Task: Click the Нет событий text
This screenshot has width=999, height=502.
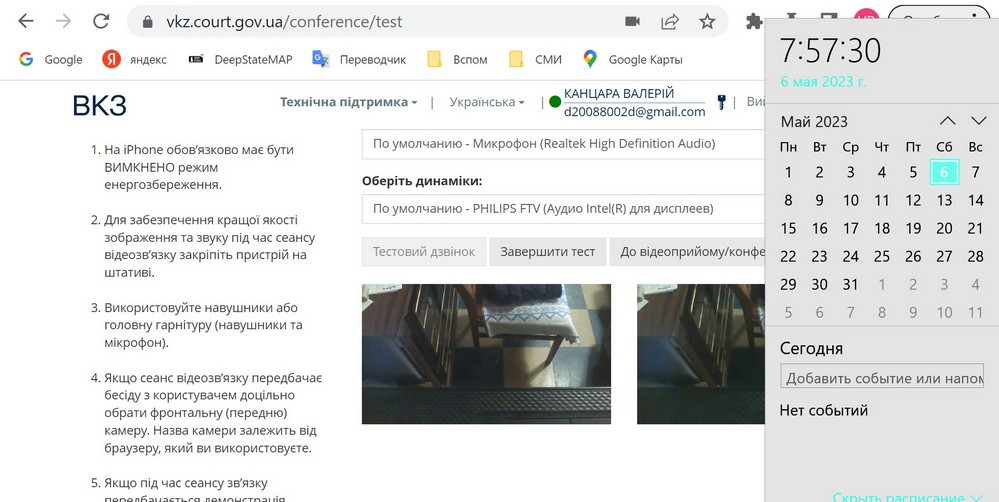Action: point(823,410)
